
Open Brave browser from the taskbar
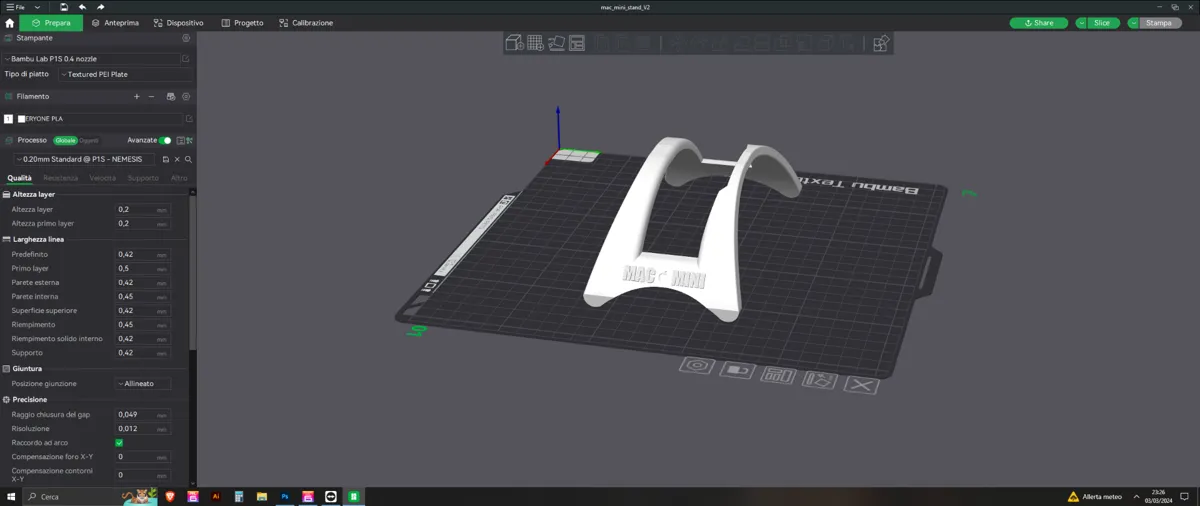[x=170, y=497]
